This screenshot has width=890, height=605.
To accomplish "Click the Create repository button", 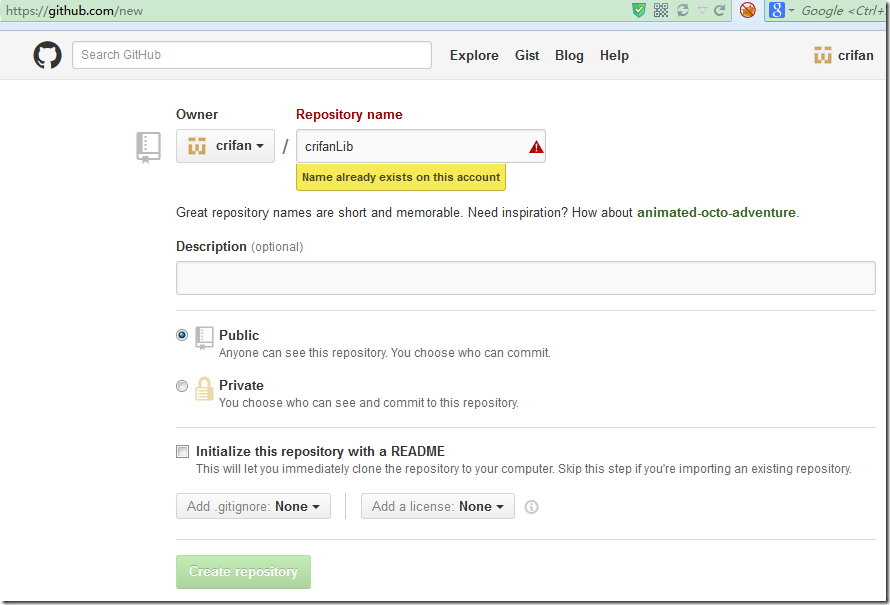I will point(244,572).
